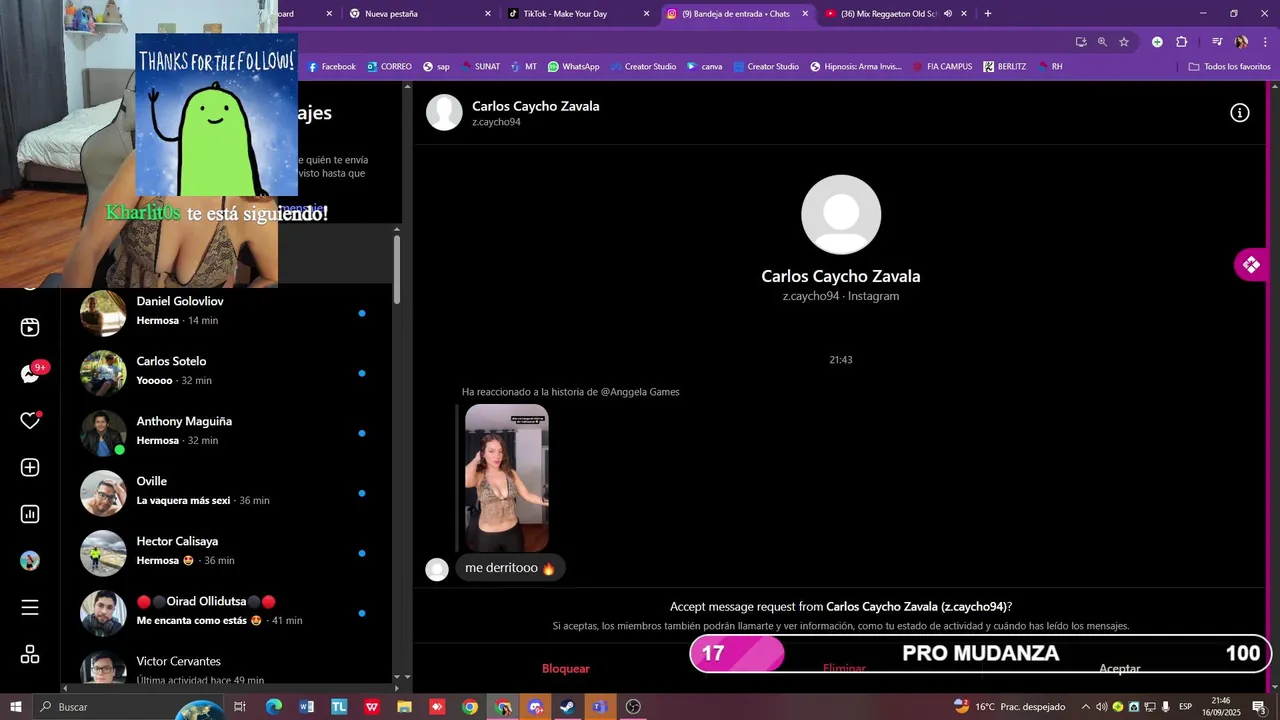Open the CORREO bookmark
Screen dimensions: 1280x720
(x=389, y=67)
